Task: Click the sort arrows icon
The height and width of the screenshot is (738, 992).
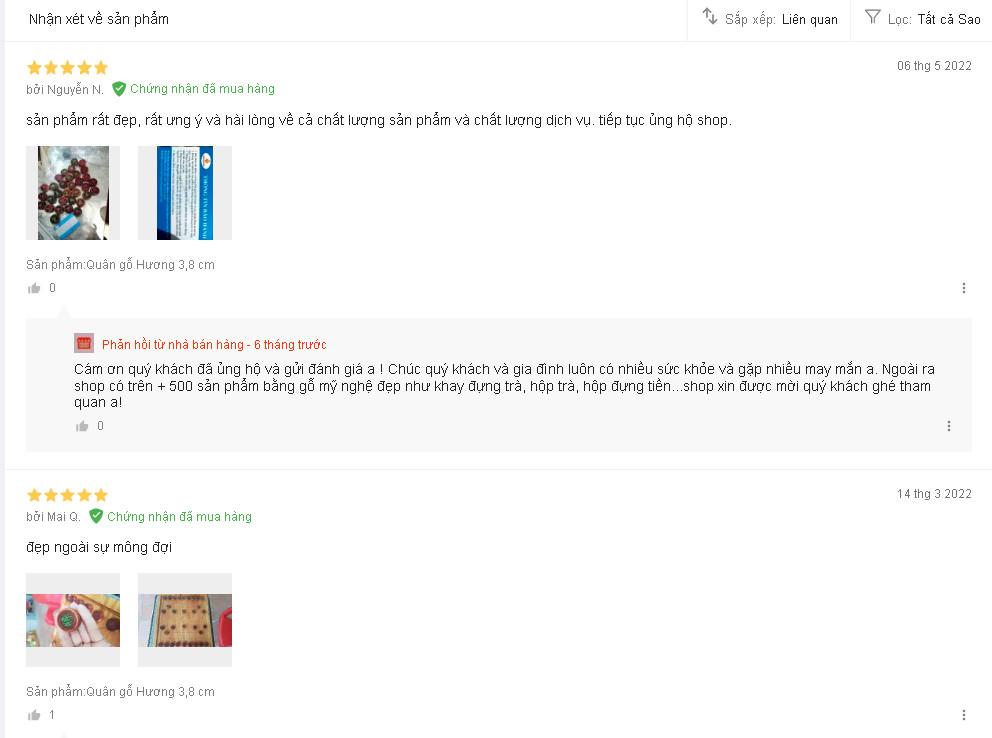Action: tap(710, 17)
